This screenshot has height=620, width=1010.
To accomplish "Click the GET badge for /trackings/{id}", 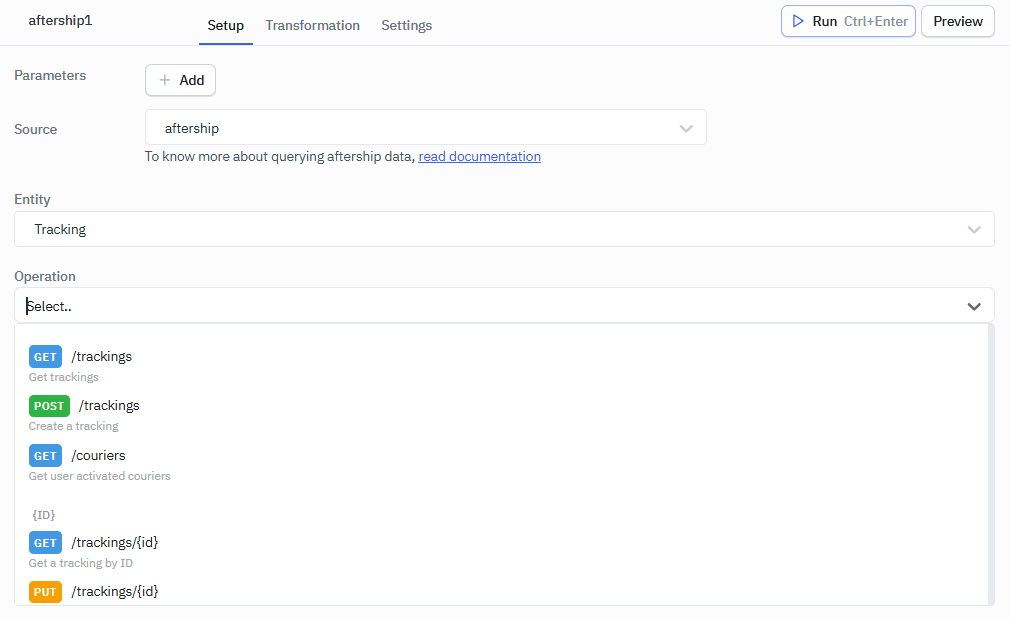I will (x=45, y=543).
